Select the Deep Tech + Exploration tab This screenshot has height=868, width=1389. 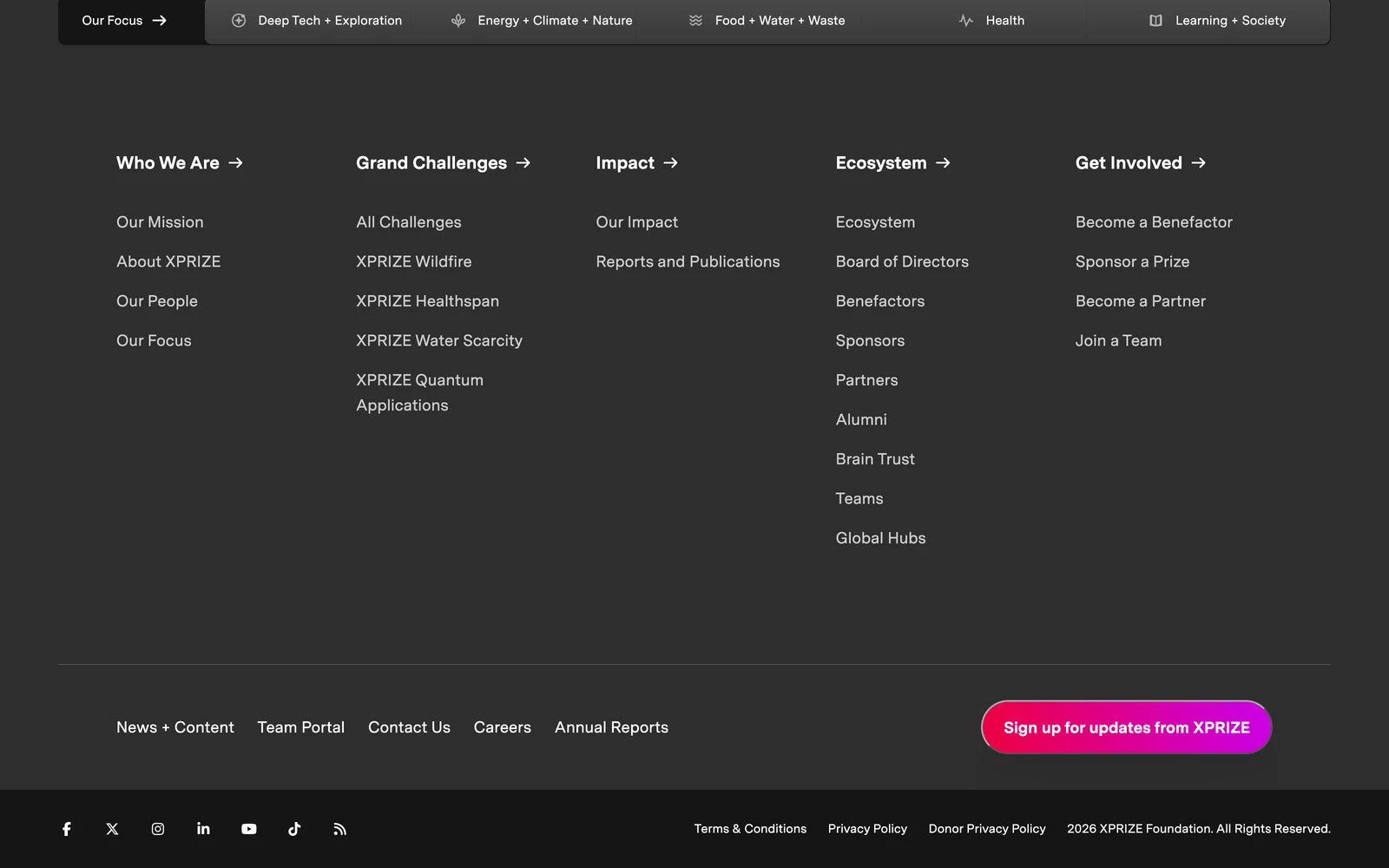tap(318, 20)
